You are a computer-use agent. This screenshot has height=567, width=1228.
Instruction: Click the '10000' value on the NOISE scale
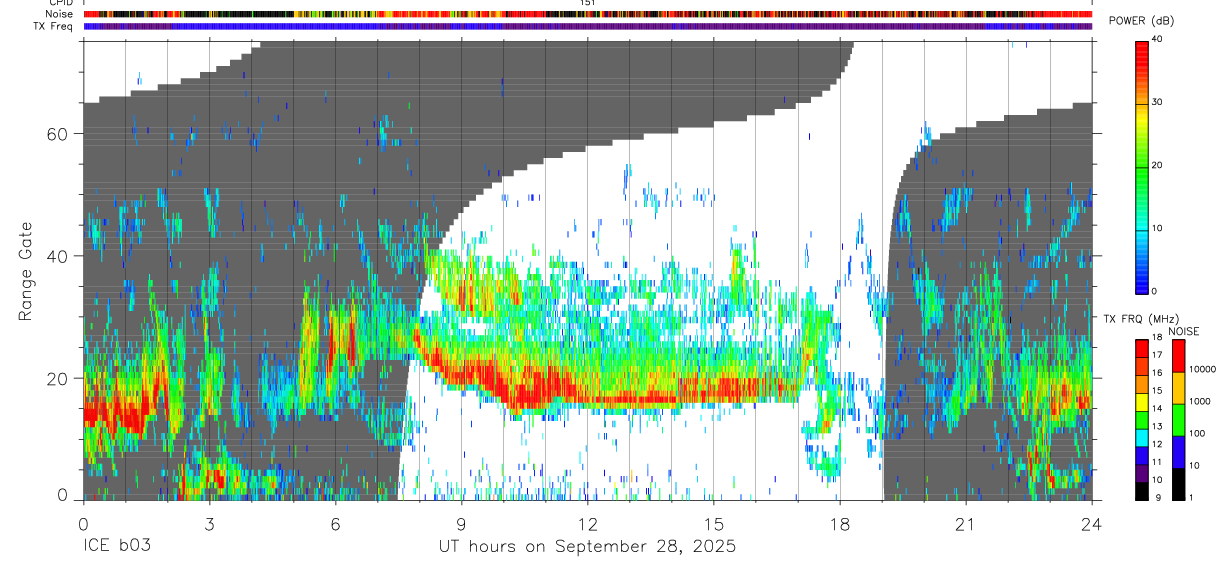(1202, 370)
